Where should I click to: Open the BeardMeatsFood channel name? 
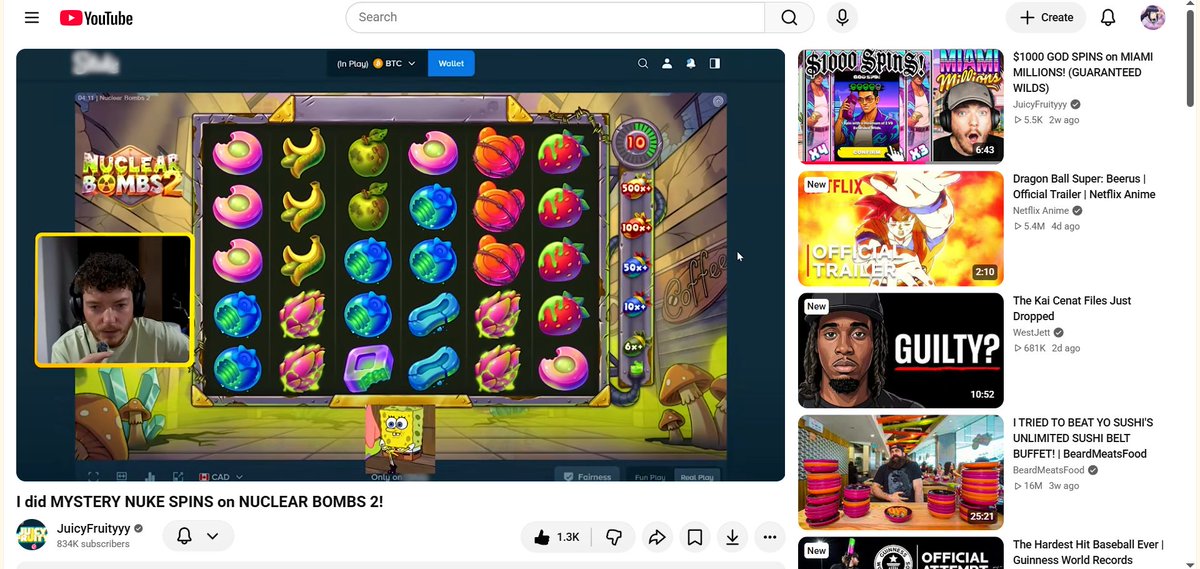coord(1048,470)
